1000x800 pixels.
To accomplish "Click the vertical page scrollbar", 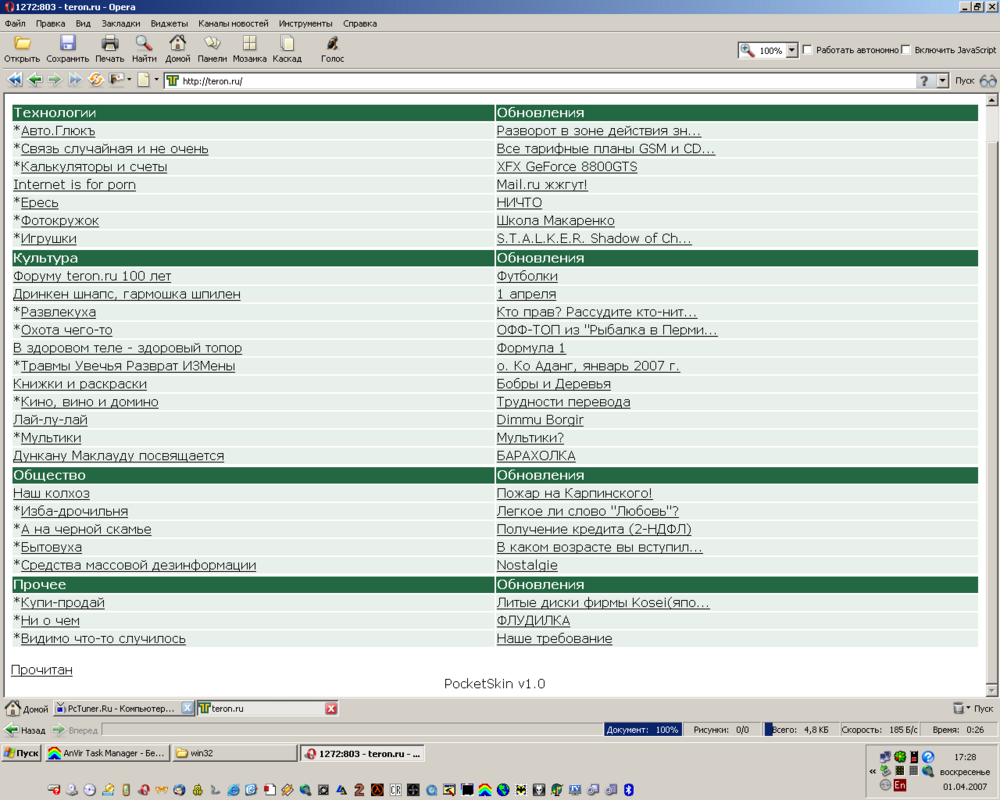I will pyautogui.click(x=991, y=396).
